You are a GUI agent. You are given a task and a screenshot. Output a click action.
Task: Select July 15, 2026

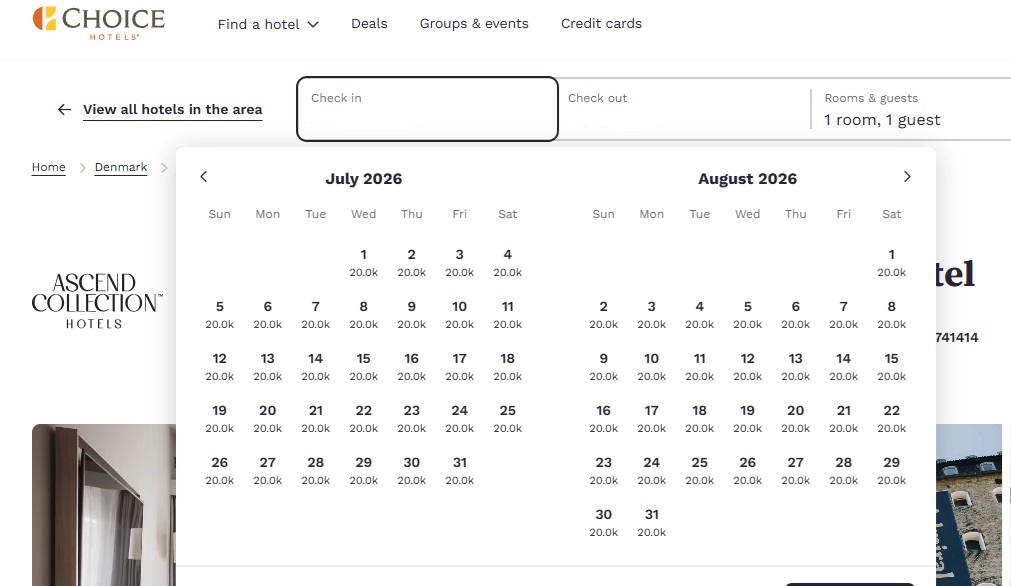pos(364,367)
